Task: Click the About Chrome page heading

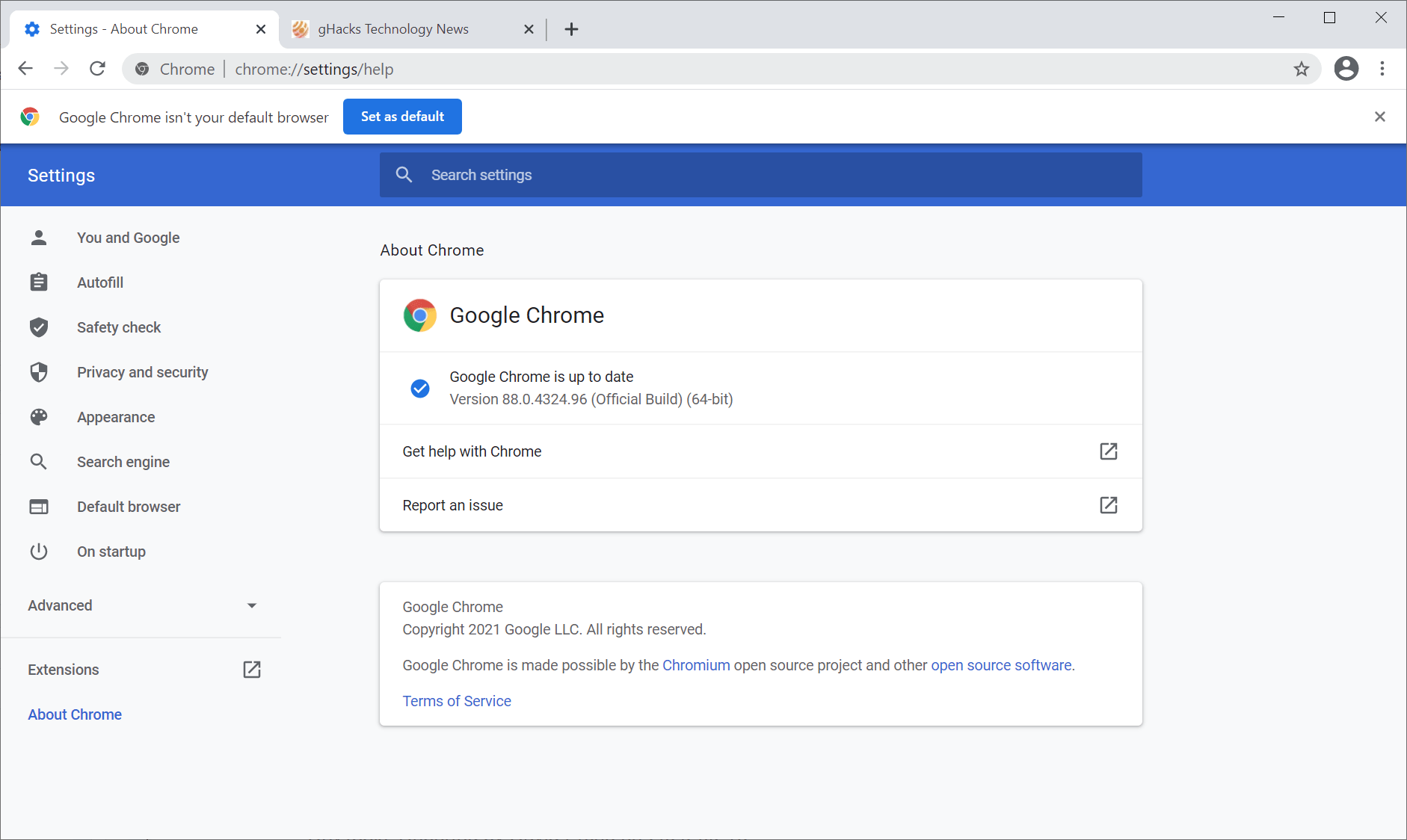Action: pos(432,250)
